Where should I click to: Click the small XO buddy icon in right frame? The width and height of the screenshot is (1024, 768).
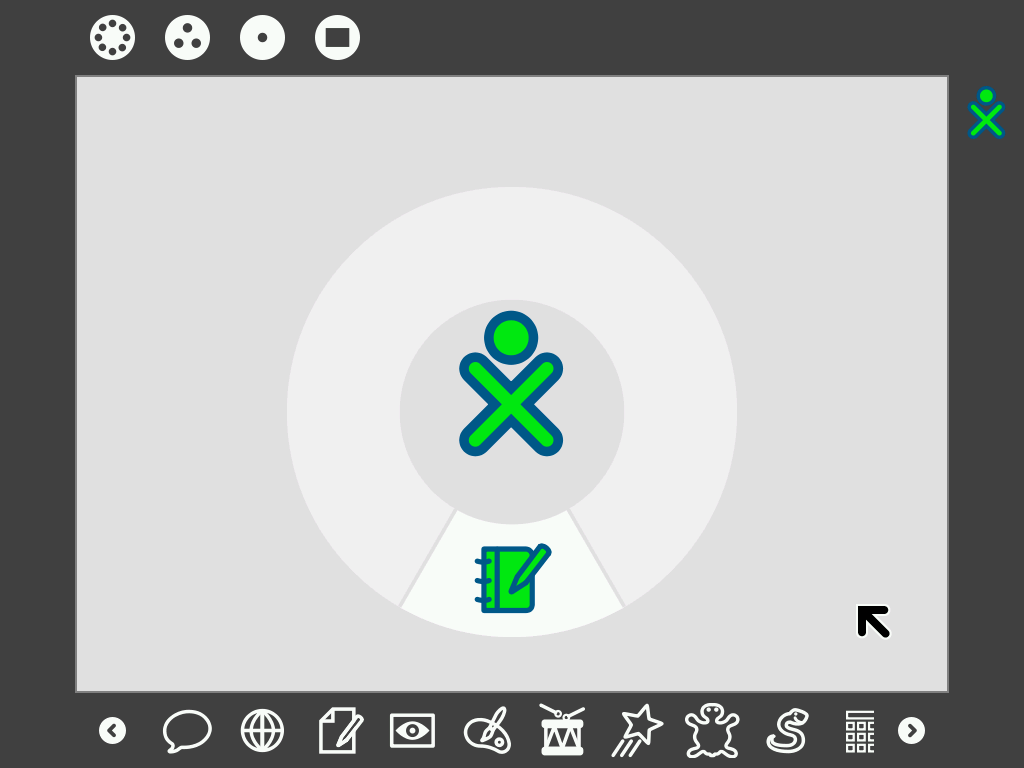986,113
